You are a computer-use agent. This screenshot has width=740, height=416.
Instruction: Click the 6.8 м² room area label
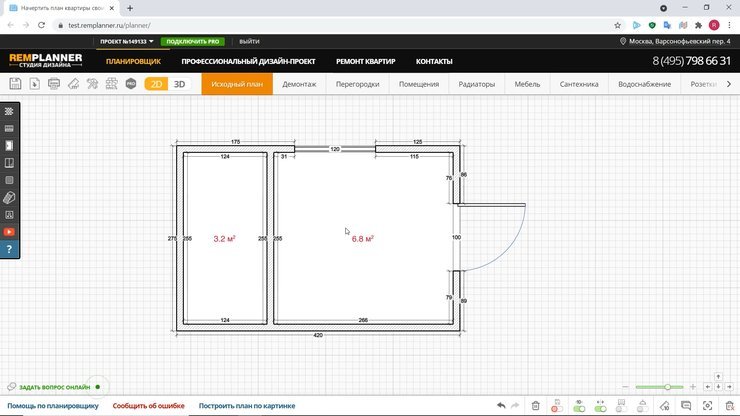click(x=362, y=239)
